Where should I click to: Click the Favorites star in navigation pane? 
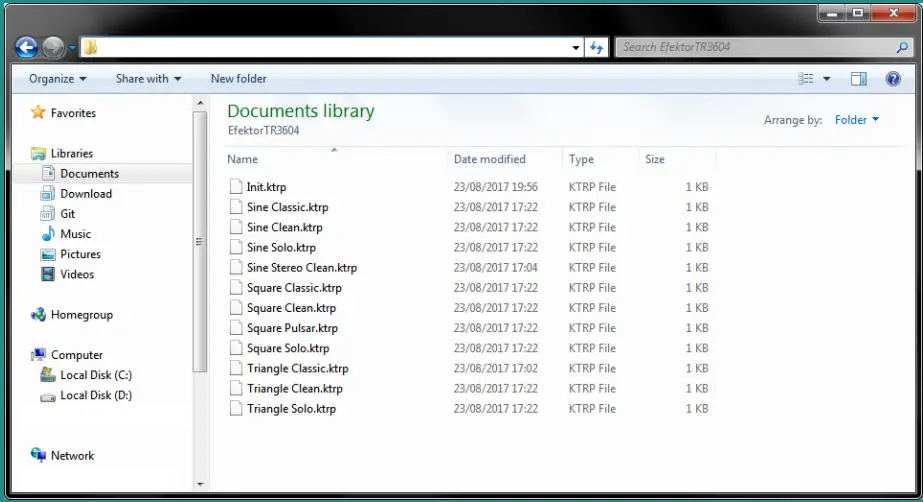click(39, 113)
